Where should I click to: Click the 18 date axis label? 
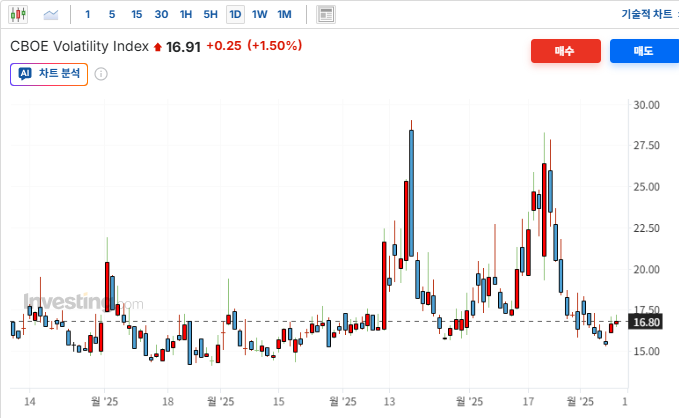pyautogui.click(x=168, y=402)
